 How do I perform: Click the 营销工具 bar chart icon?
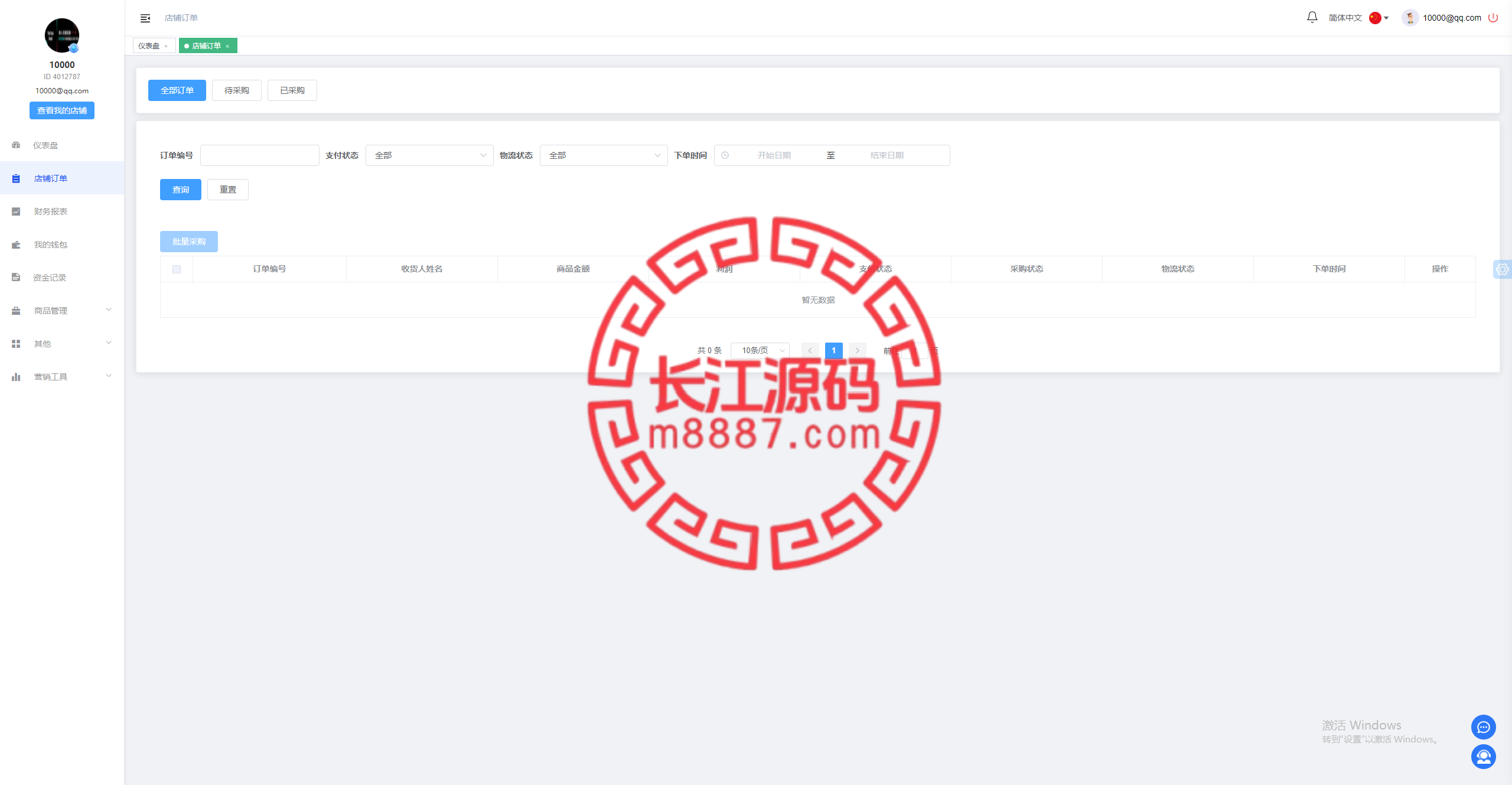pyautogui.click(x=16, y=377)
